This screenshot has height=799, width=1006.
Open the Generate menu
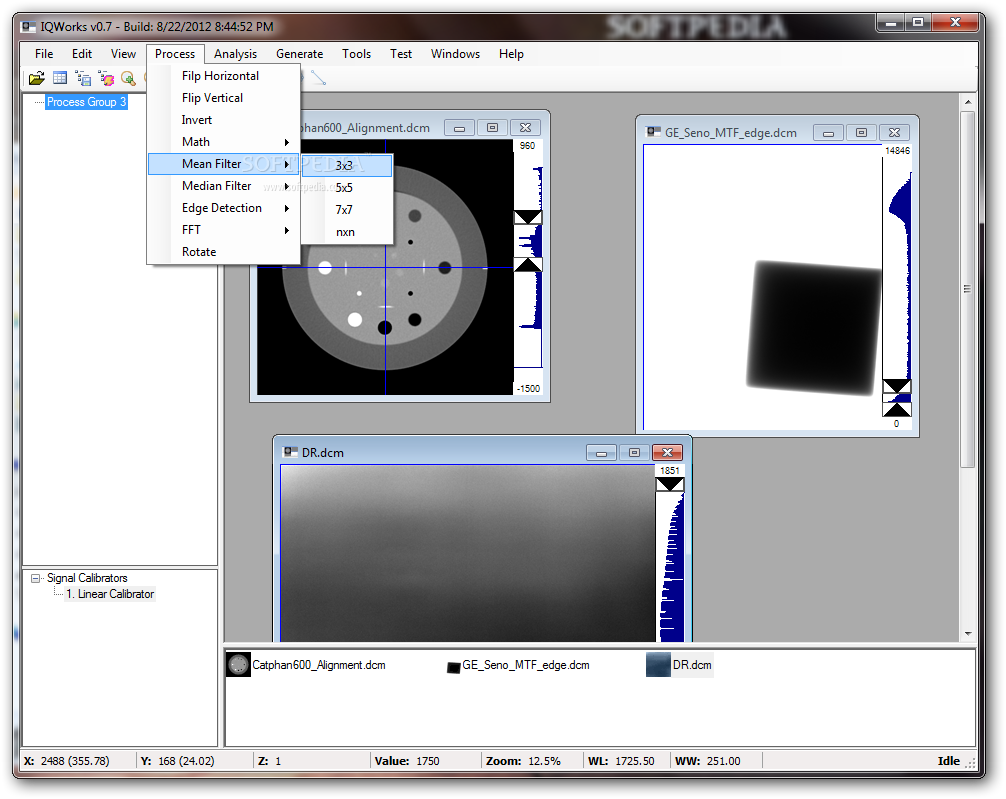pyautogui.click(x=300, y=54)
